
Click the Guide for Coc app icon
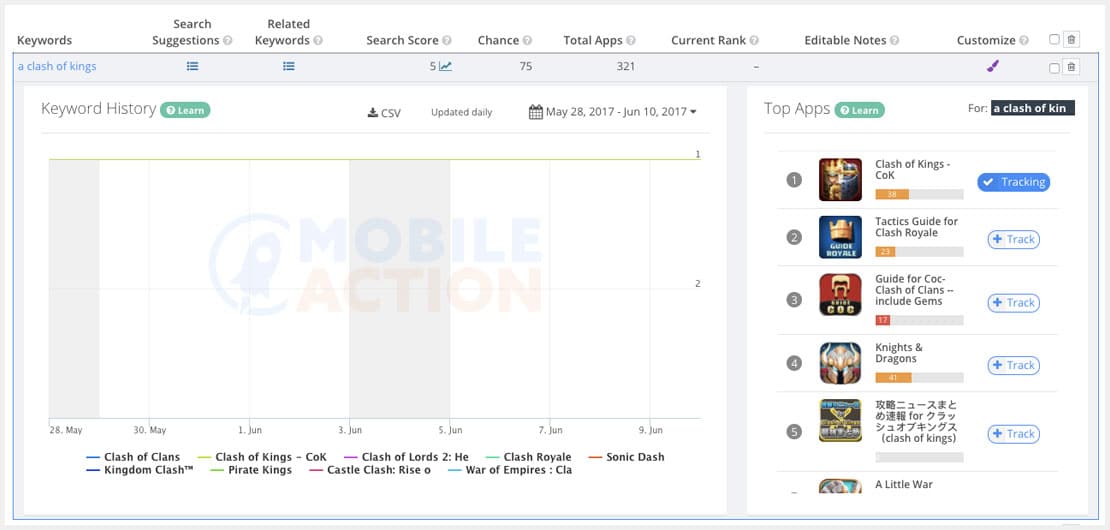coord(840,294)
